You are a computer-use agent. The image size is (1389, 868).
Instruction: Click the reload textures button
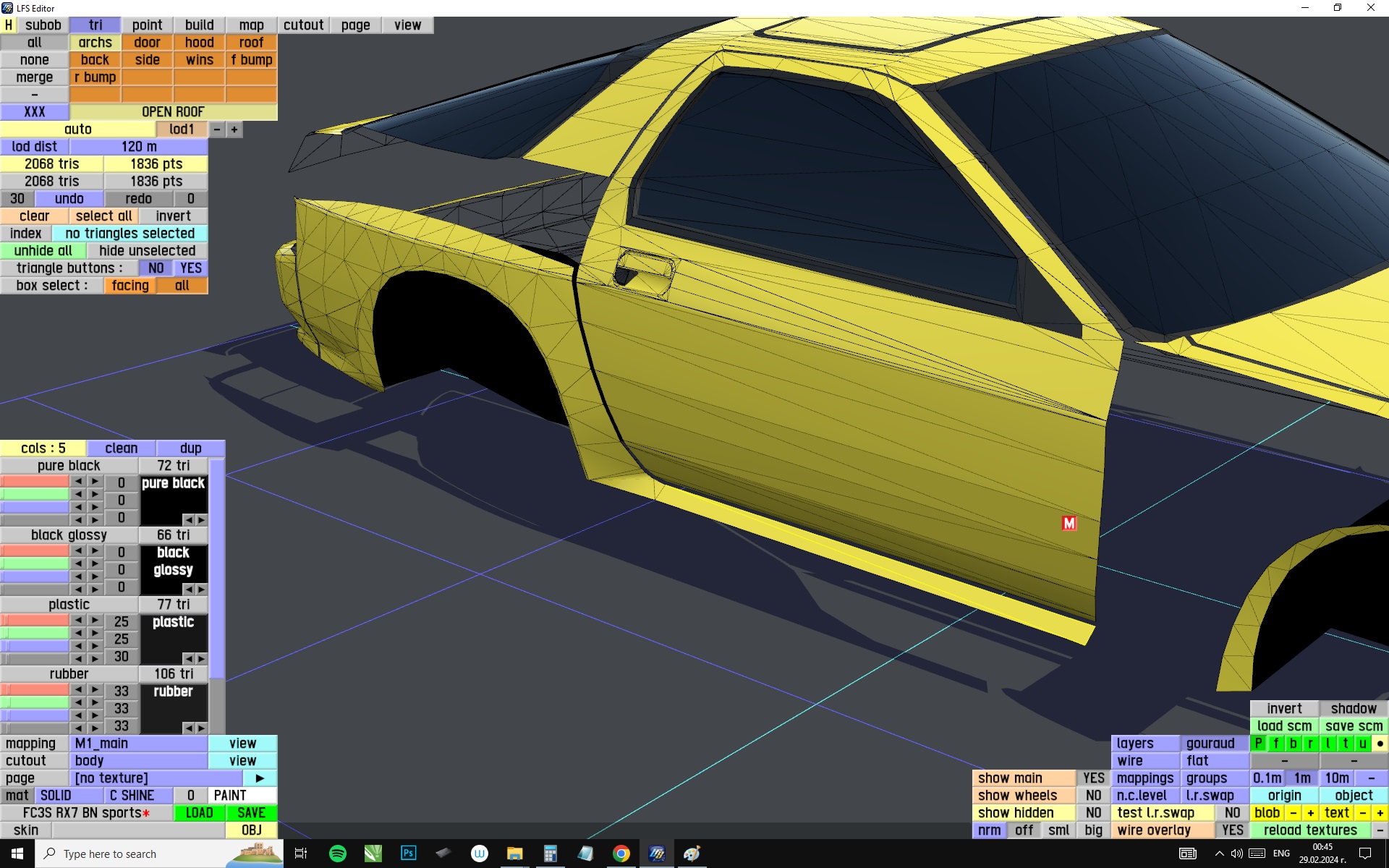tap(1309, 830)
